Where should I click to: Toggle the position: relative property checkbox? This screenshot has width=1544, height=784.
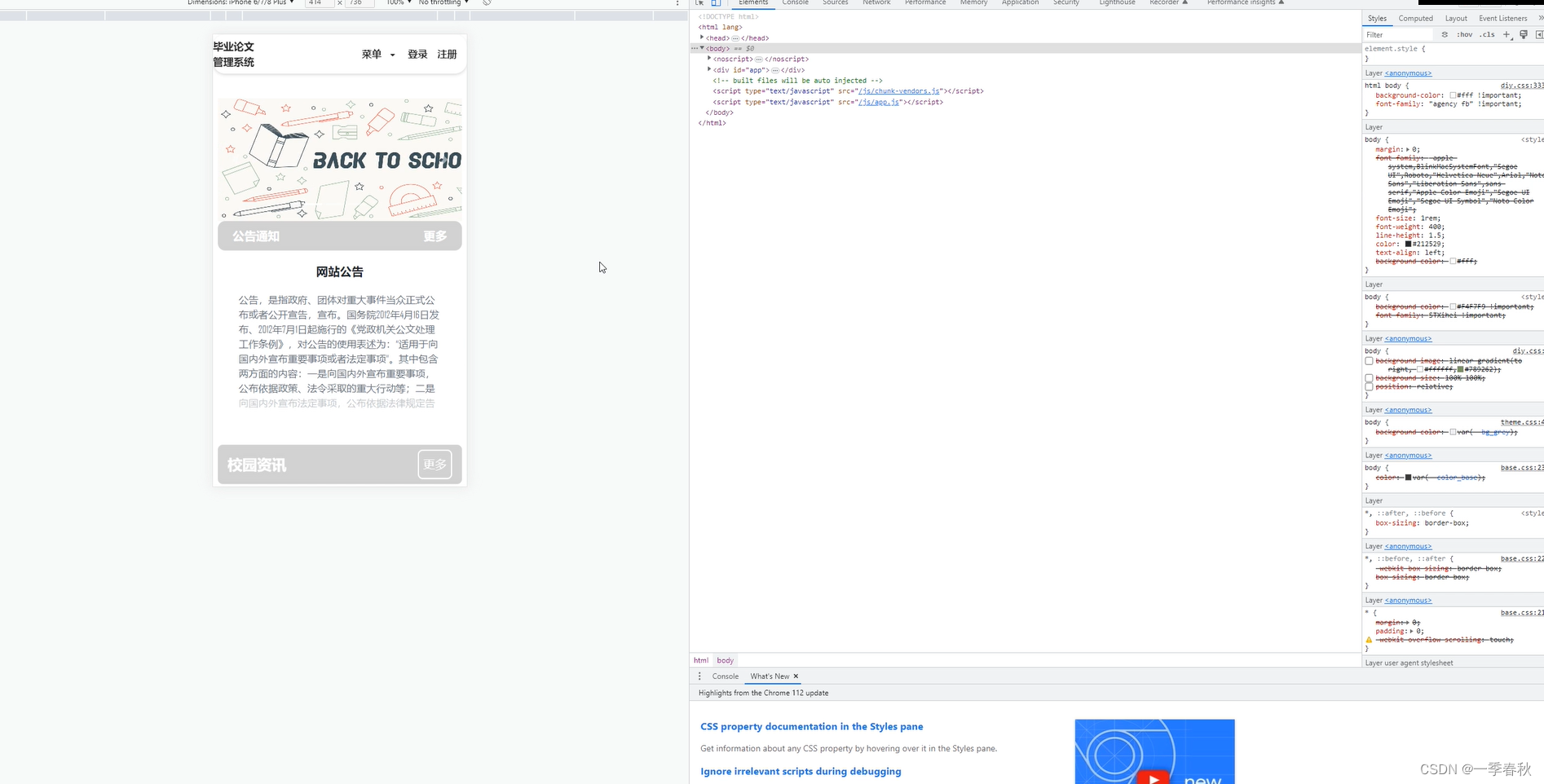[1369, 387]
